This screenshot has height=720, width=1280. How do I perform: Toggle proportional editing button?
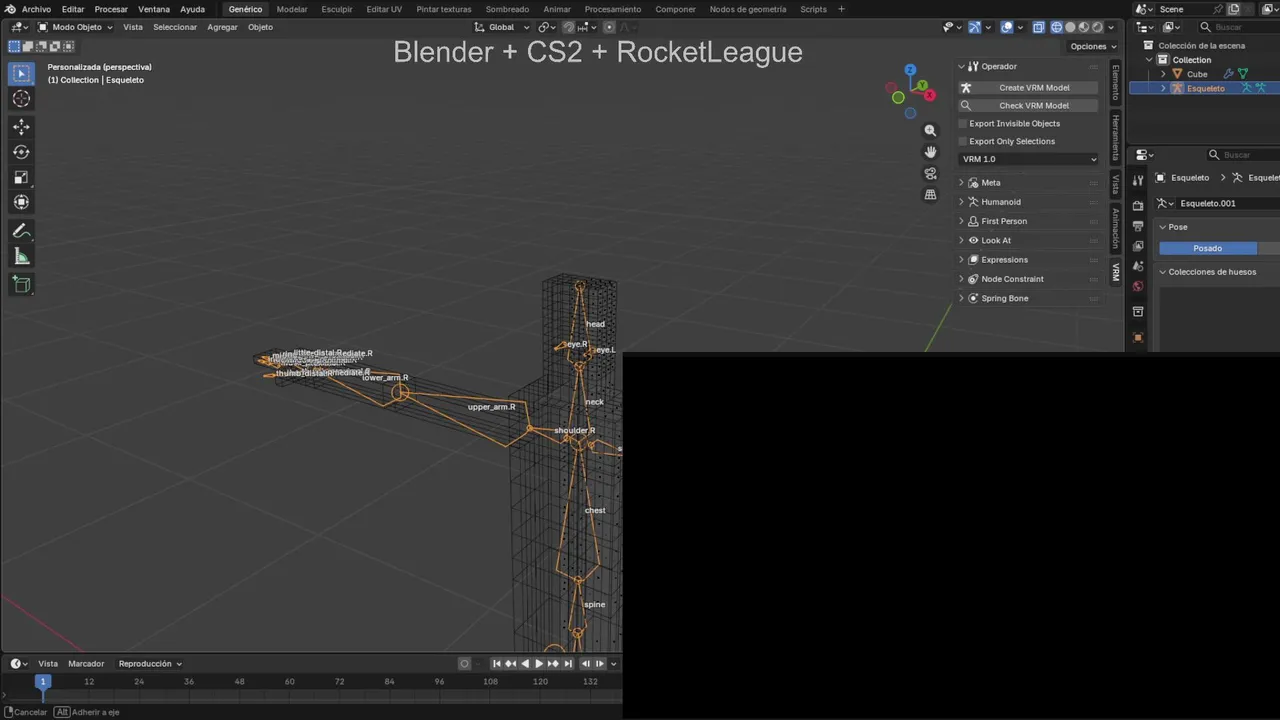coord(609,27)
